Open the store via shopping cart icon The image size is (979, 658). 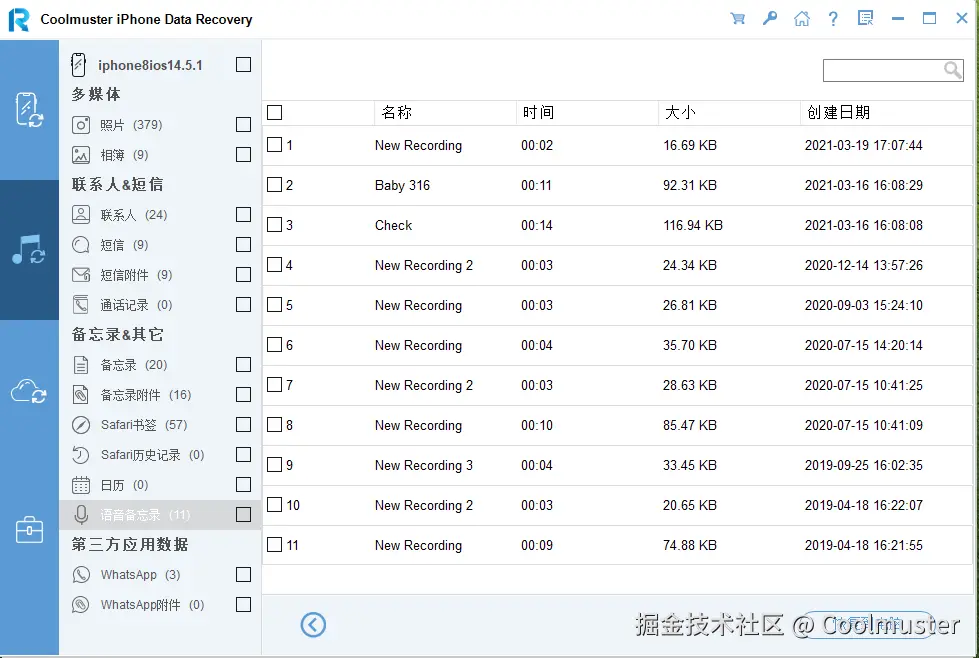coord(738,18)
